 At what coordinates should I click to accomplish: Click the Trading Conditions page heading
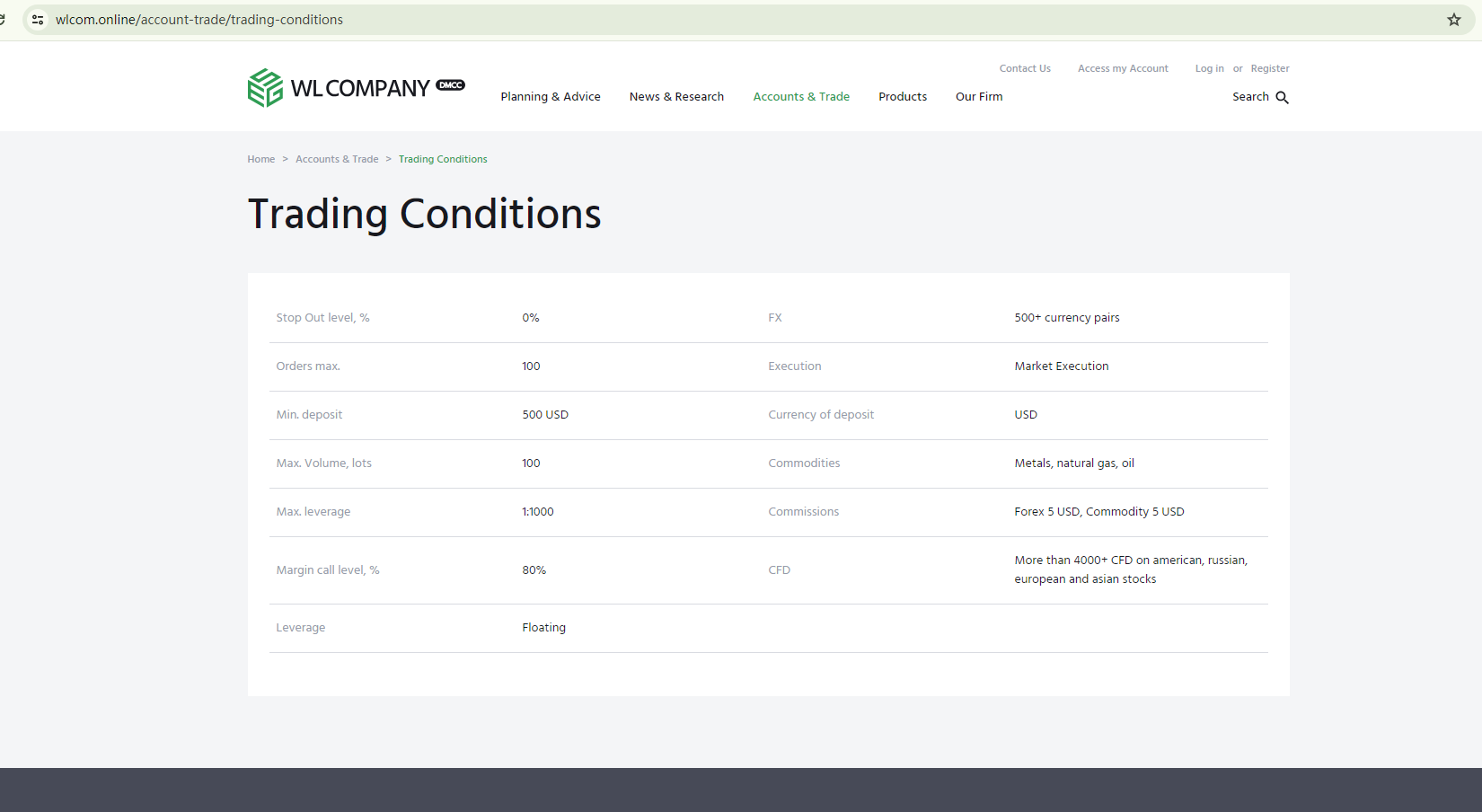[424, 215]
